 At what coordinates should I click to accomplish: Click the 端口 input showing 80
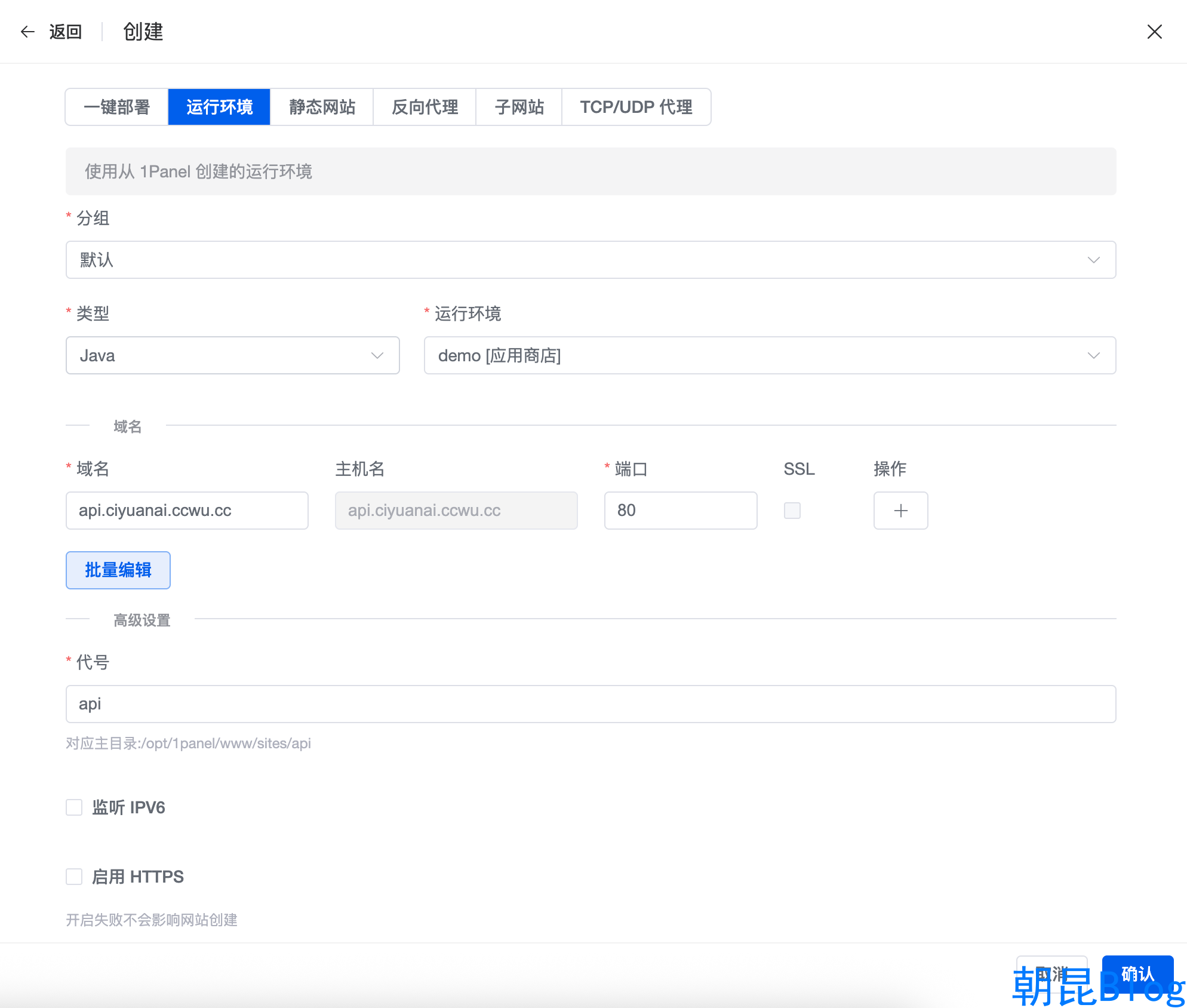681,511
